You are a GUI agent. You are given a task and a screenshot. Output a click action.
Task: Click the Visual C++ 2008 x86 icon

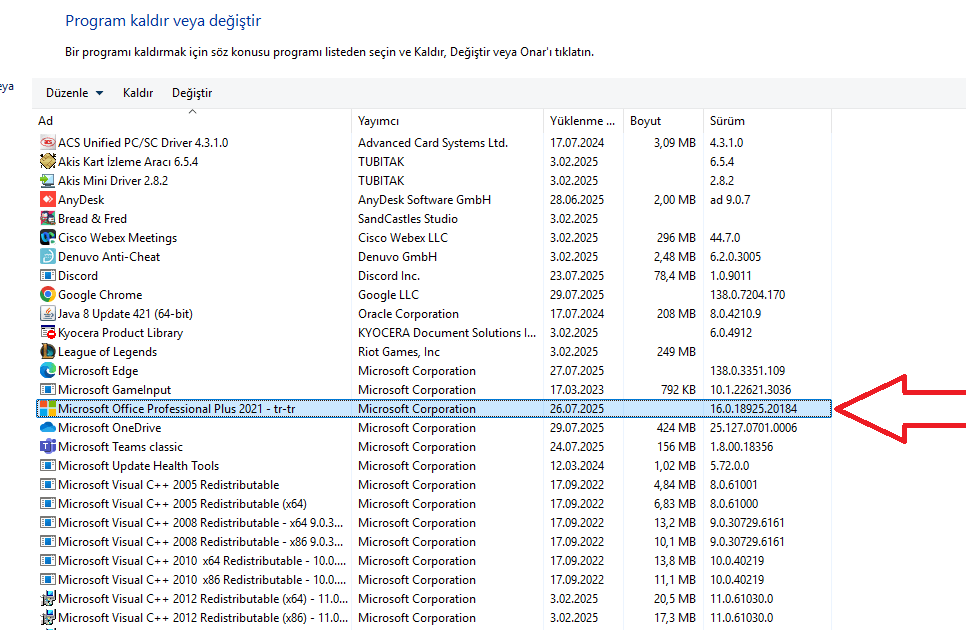coord(47,542)
